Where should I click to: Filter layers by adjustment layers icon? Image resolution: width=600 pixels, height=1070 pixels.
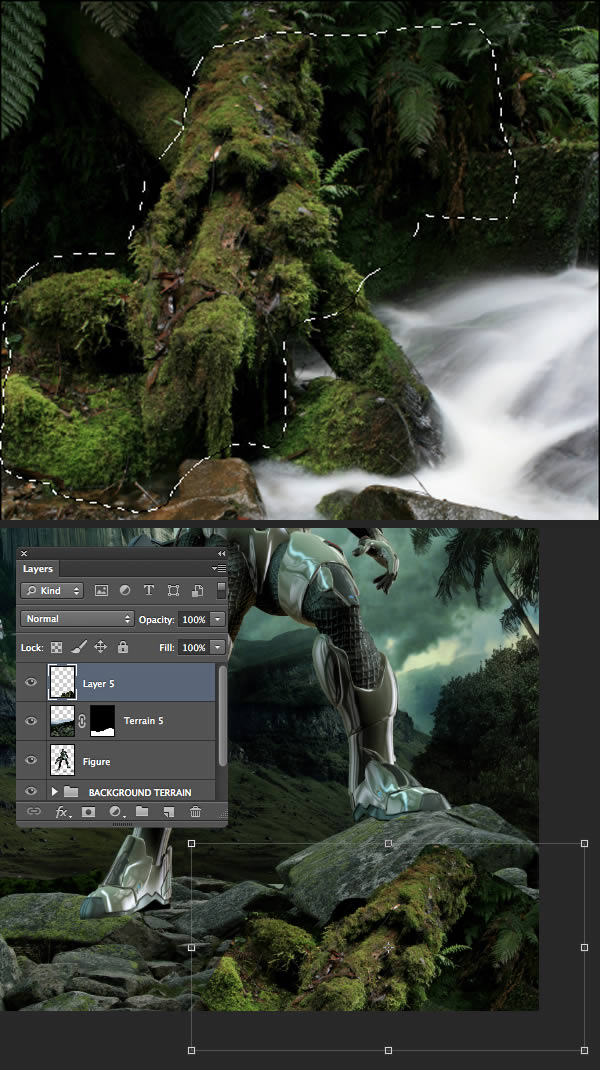125,590
